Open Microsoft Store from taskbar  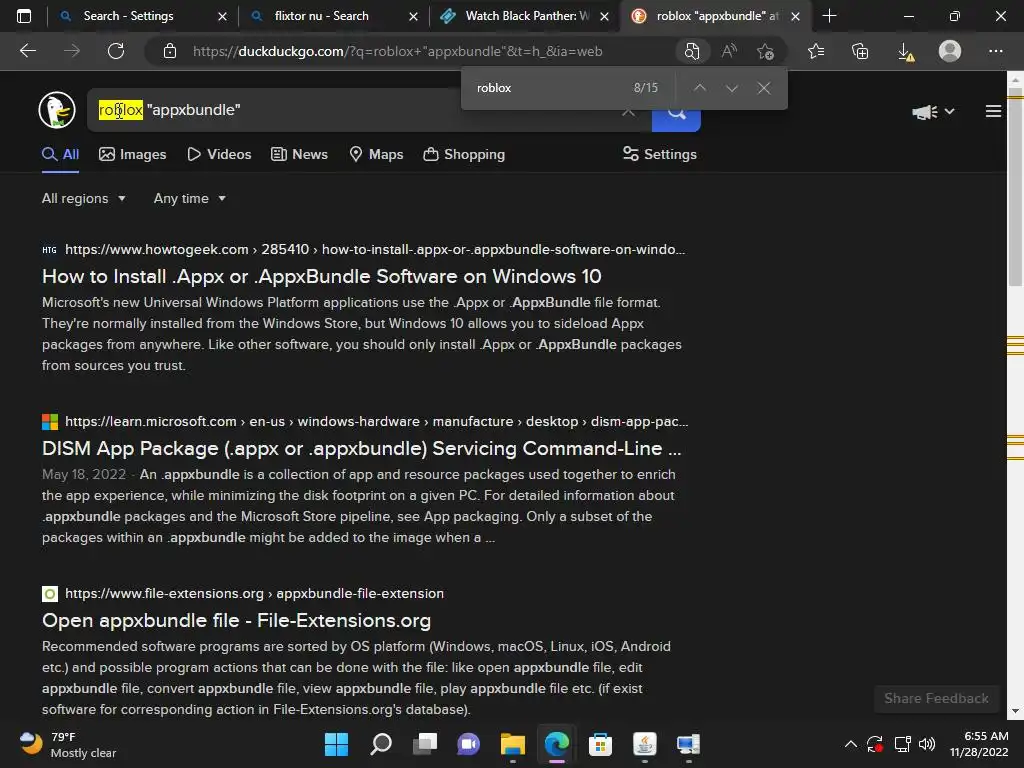pyautogui.click(x=600, y=744)
